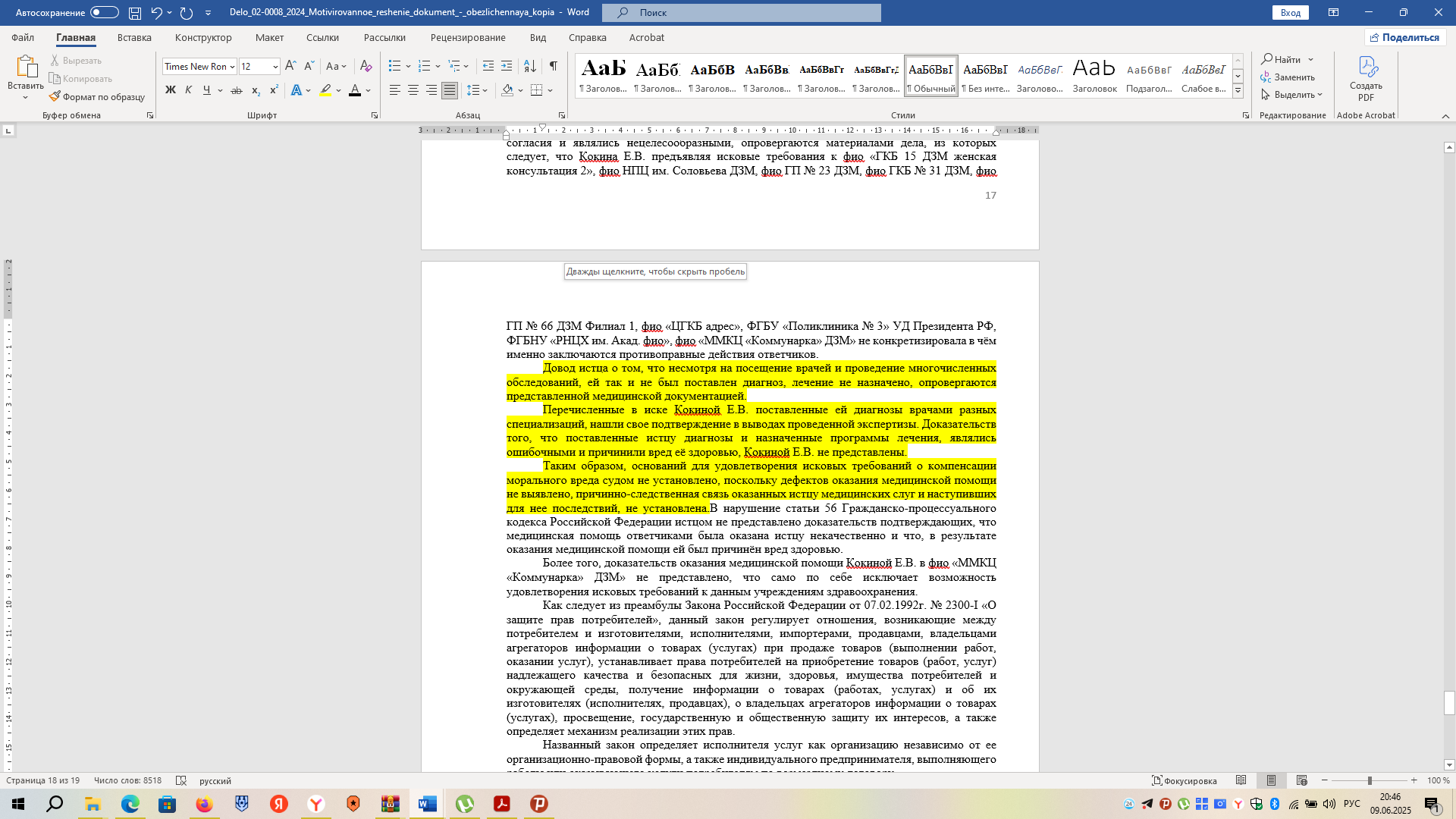Screen dimensions: 1456x819
Task: Expand the Styles gallery More arrow
Action: [1238, 91]
